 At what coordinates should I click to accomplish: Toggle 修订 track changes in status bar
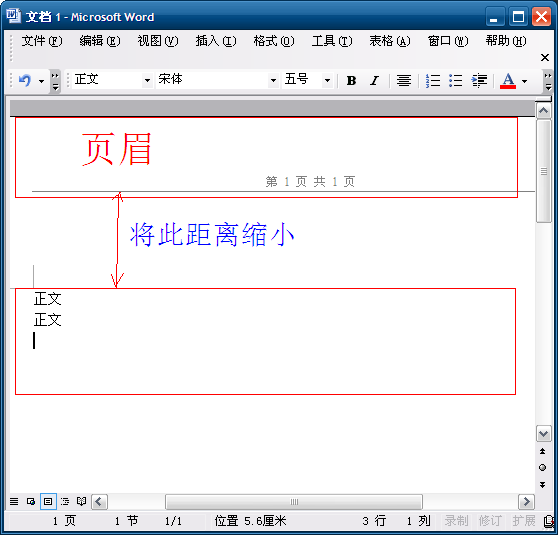490,521
